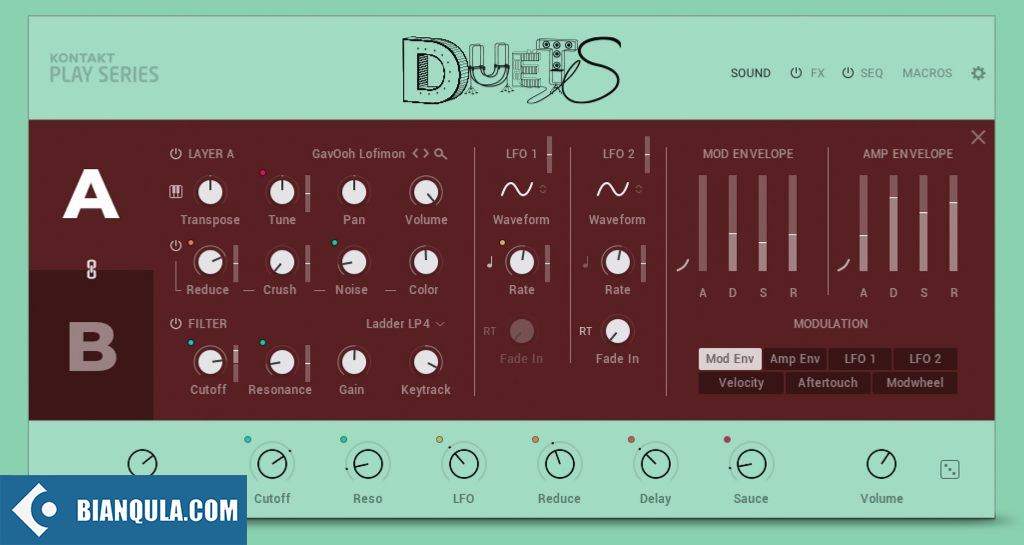
Task: Select the LFO 2 modulation source
Action: tap(925, 359)
